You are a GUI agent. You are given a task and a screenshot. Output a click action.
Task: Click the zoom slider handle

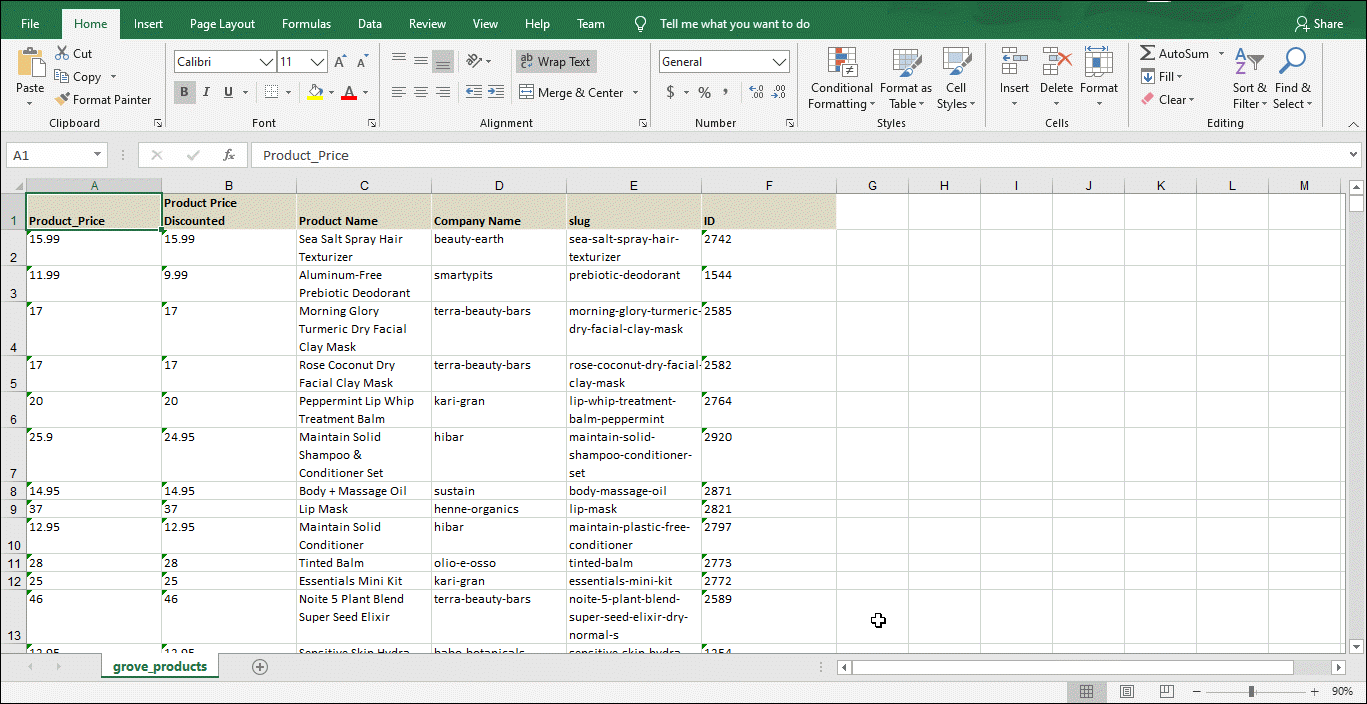click(x=1251, y=692)
